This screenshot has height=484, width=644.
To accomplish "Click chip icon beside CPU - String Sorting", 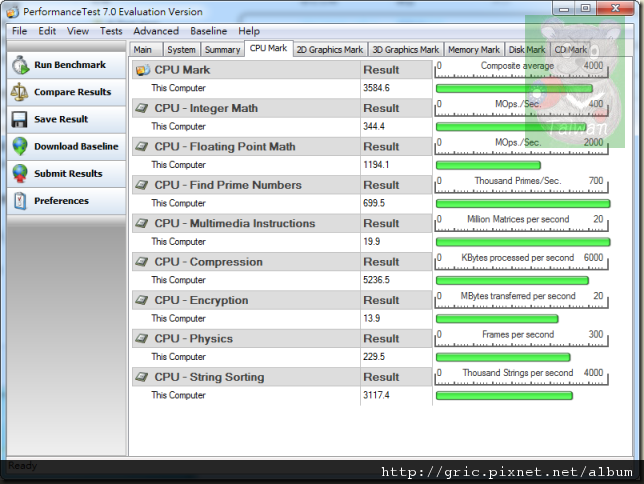I will click(x=142, y=377).
